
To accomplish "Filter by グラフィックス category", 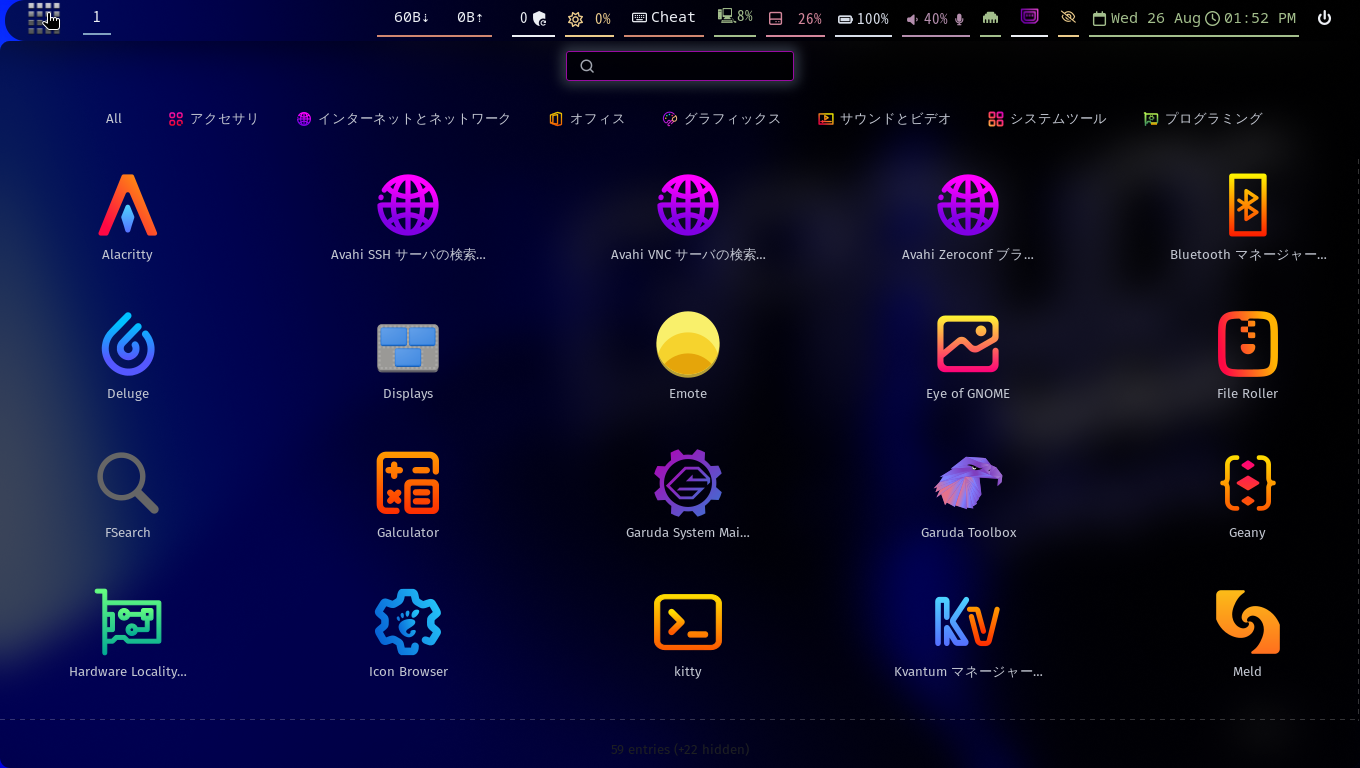I will (721, 118).
